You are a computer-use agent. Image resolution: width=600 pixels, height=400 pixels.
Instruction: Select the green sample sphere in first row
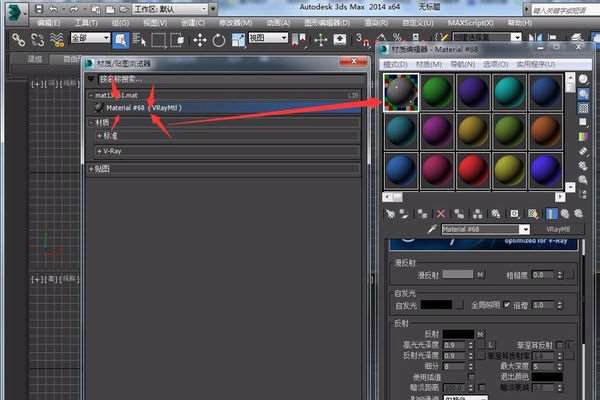[437, 91]
